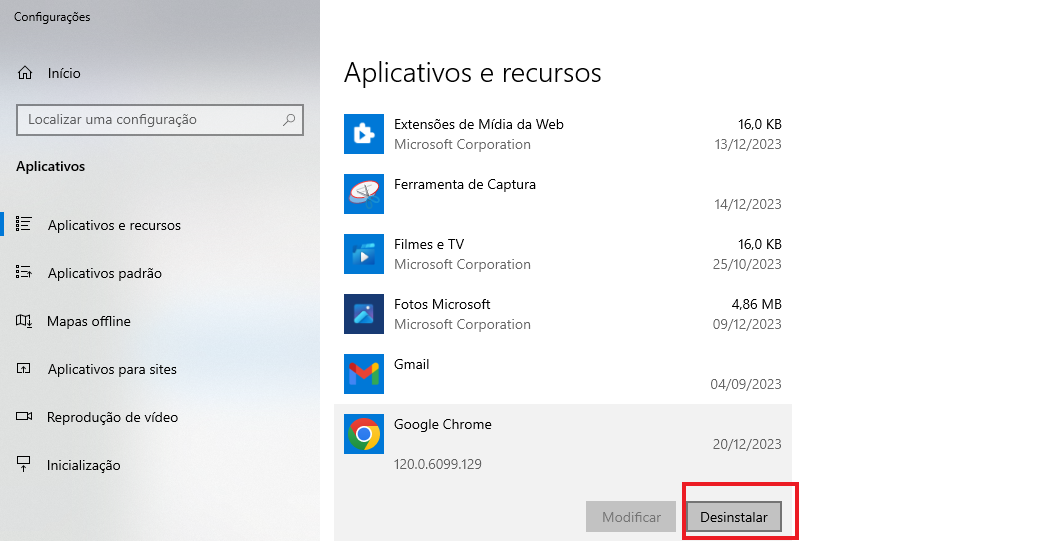The image size is (1049, 541).
Task: Click Extensões de Mídia date 13/12/2023
Action: click(748, 144)
